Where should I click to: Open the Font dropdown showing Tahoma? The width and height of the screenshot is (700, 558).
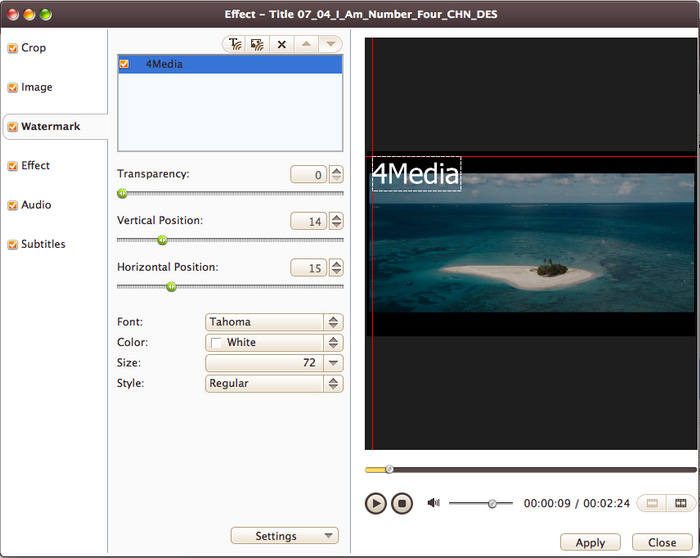pyautogui.click(x=274, y=322)
